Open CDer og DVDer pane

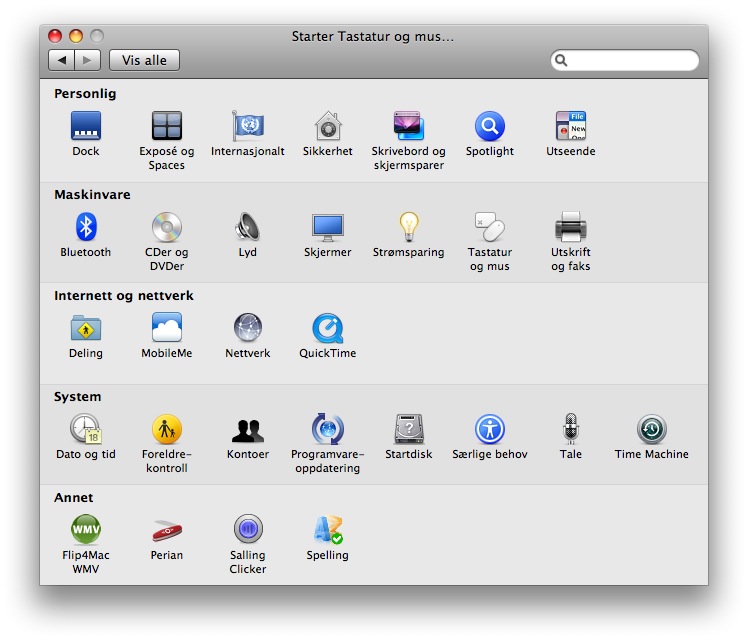coord(166,227)
